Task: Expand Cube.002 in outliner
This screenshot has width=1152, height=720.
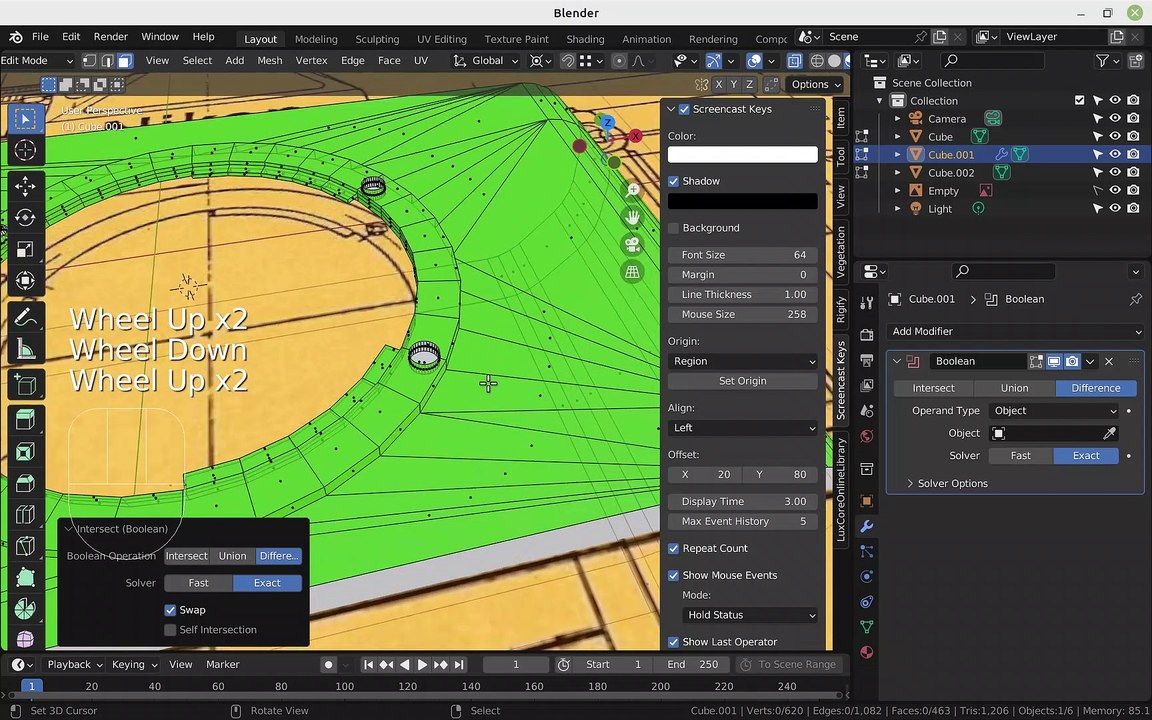Action: (x=897, y=173)
